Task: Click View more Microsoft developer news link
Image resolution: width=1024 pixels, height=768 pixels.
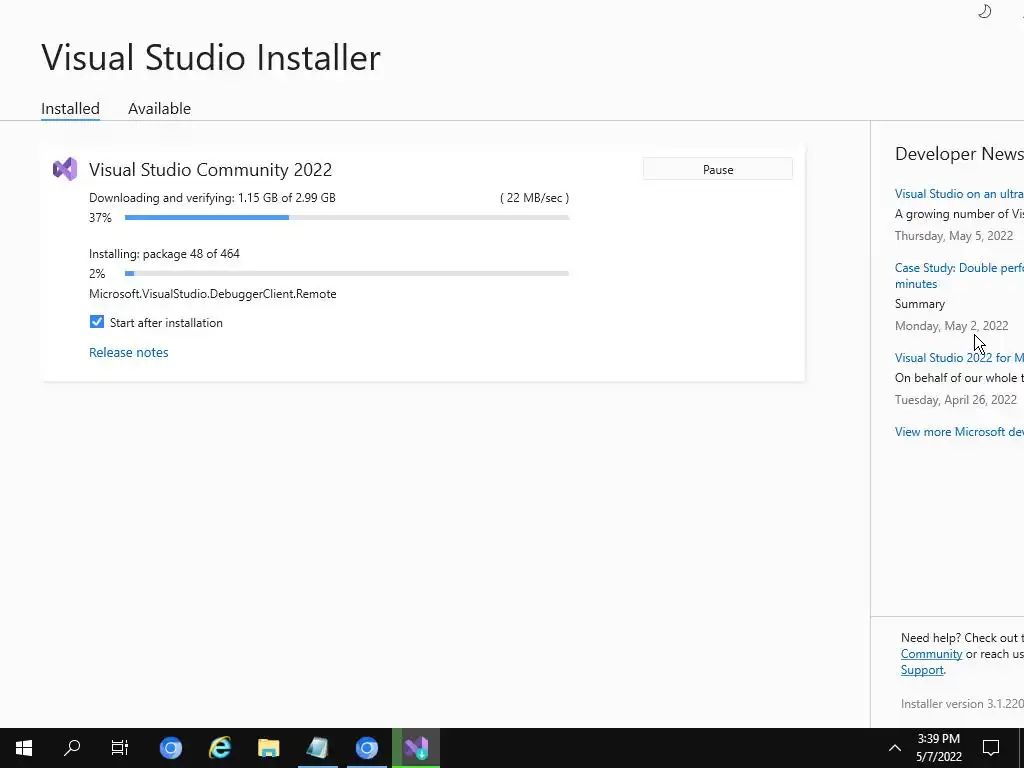Action: (x=959, y=431)
